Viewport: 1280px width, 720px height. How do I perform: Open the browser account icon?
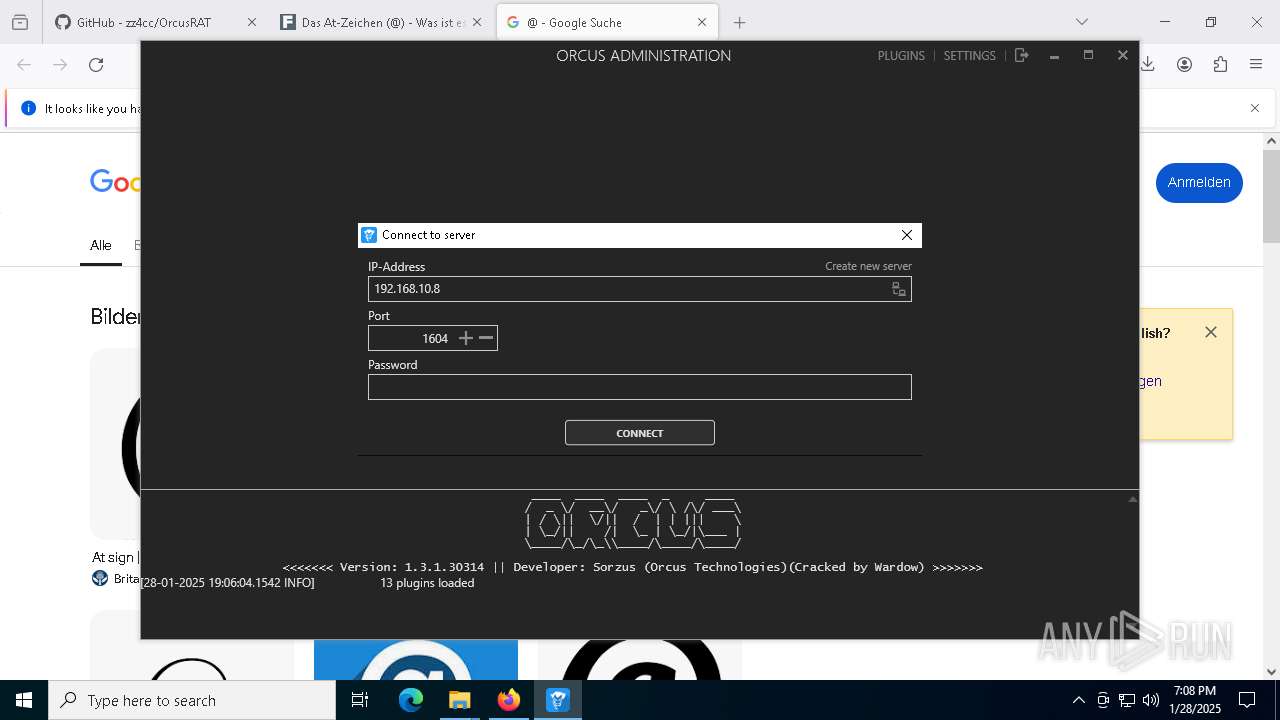(x=1184, y=65)
